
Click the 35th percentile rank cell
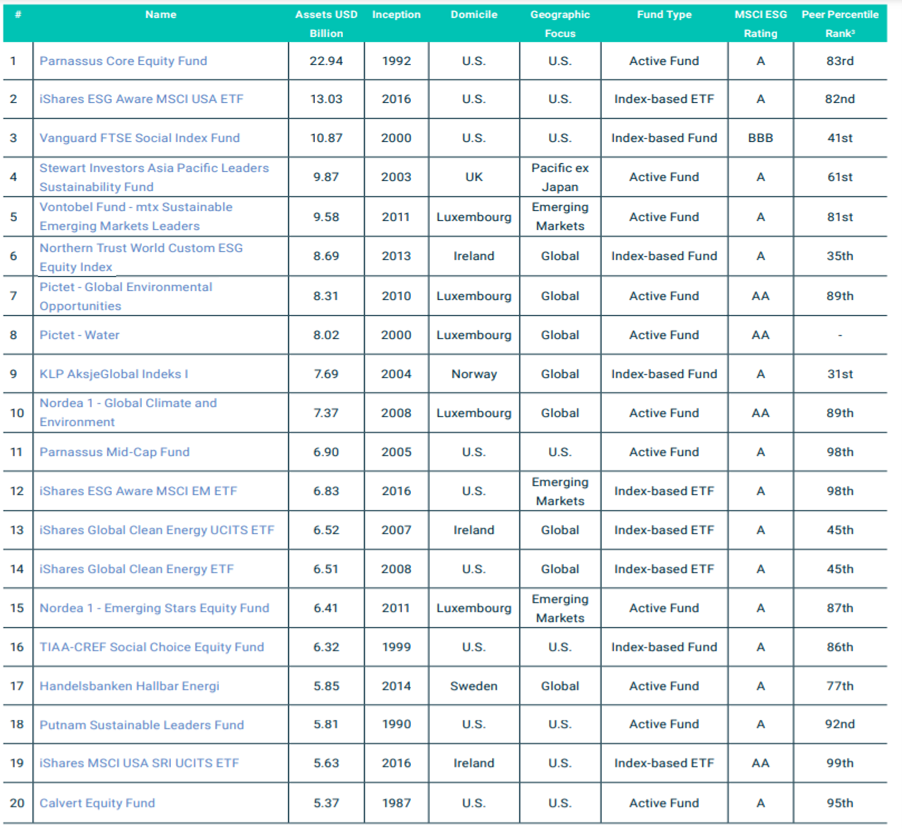coord(840,256)
